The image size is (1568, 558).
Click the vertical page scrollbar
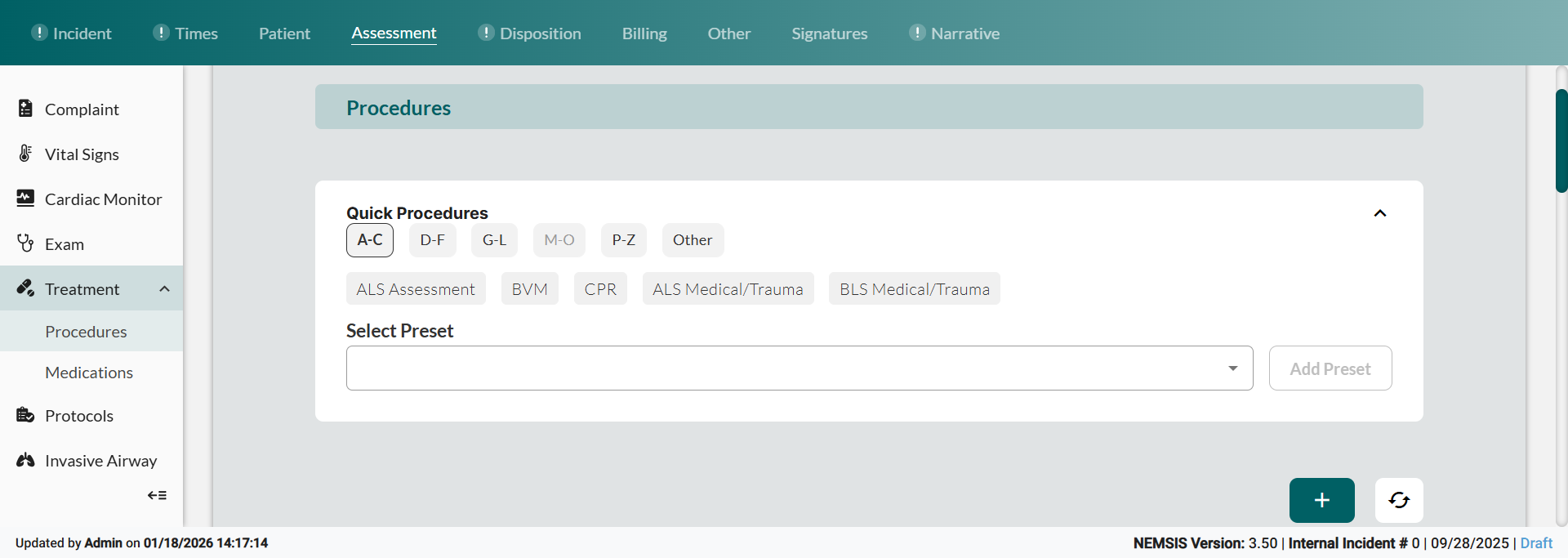click(1561, 141)
